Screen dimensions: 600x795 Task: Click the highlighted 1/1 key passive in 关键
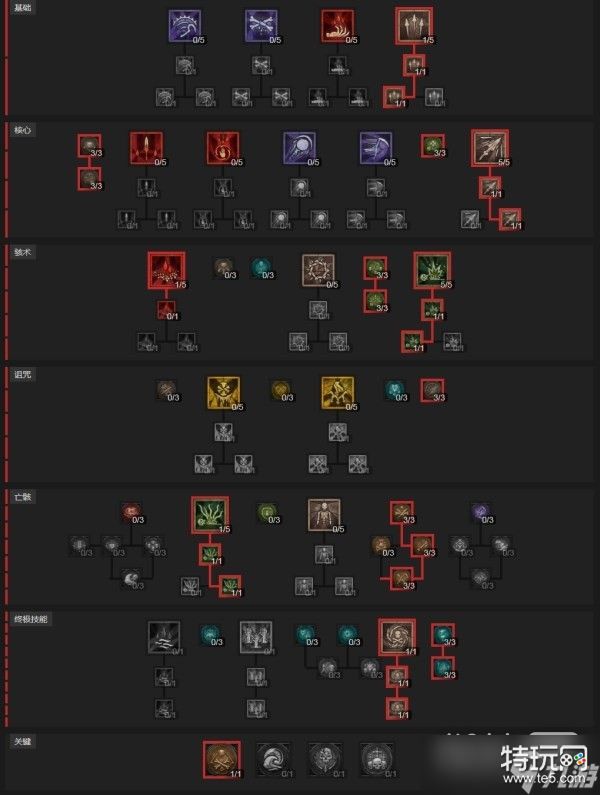tap(222, 759)
